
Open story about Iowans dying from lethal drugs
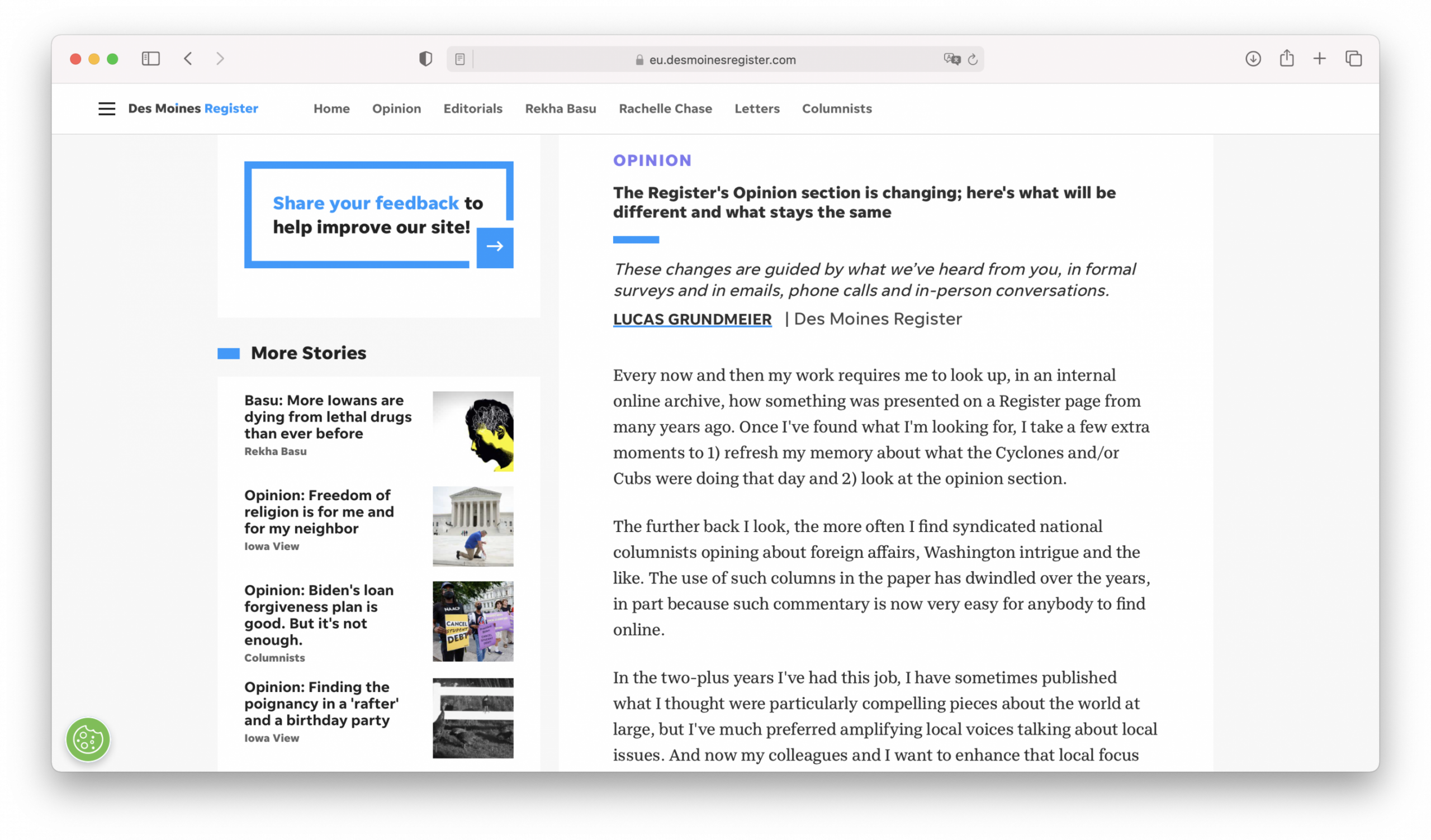[328, 416]
